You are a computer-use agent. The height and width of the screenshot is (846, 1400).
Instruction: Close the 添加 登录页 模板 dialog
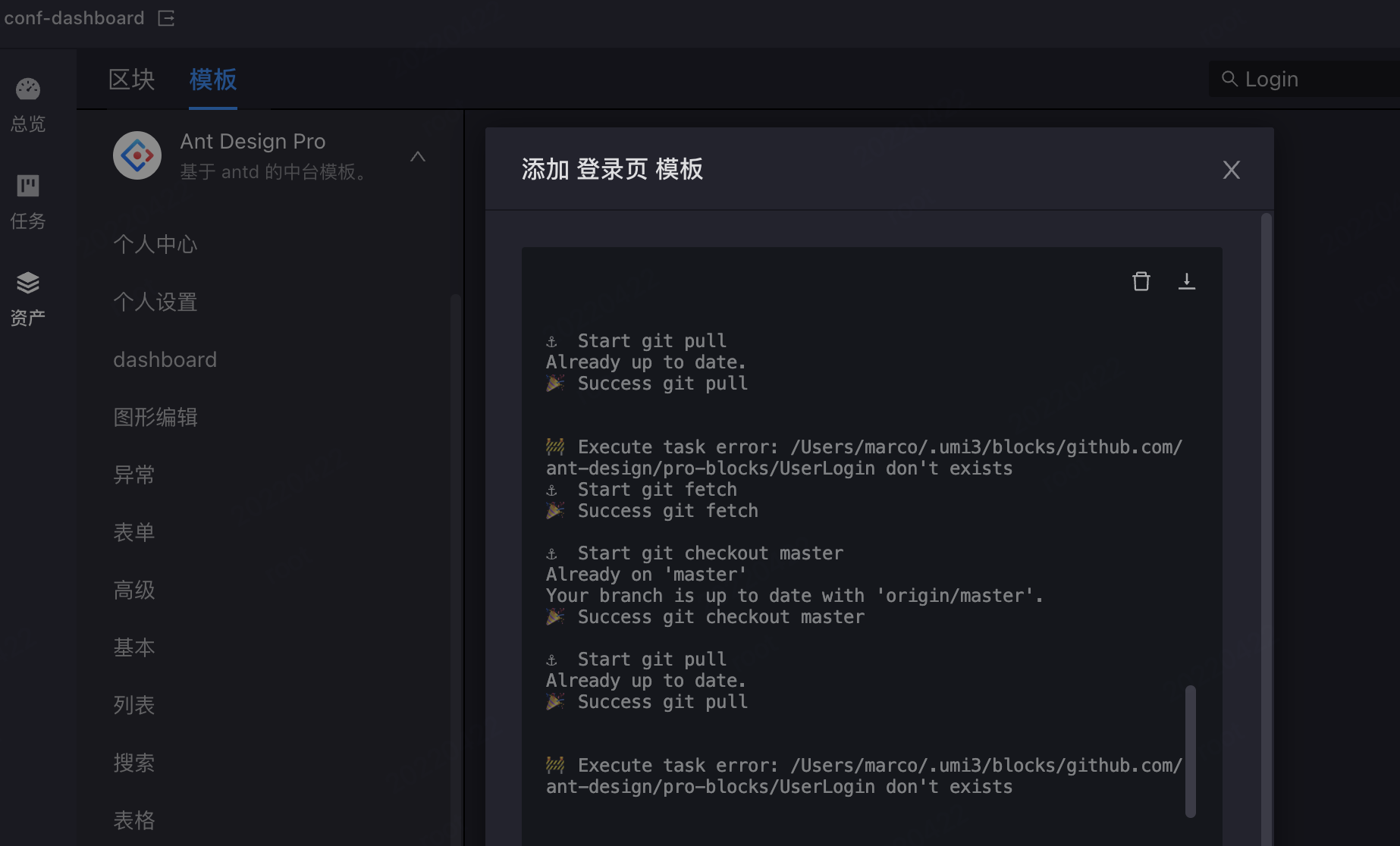(x=1232, y=170)
